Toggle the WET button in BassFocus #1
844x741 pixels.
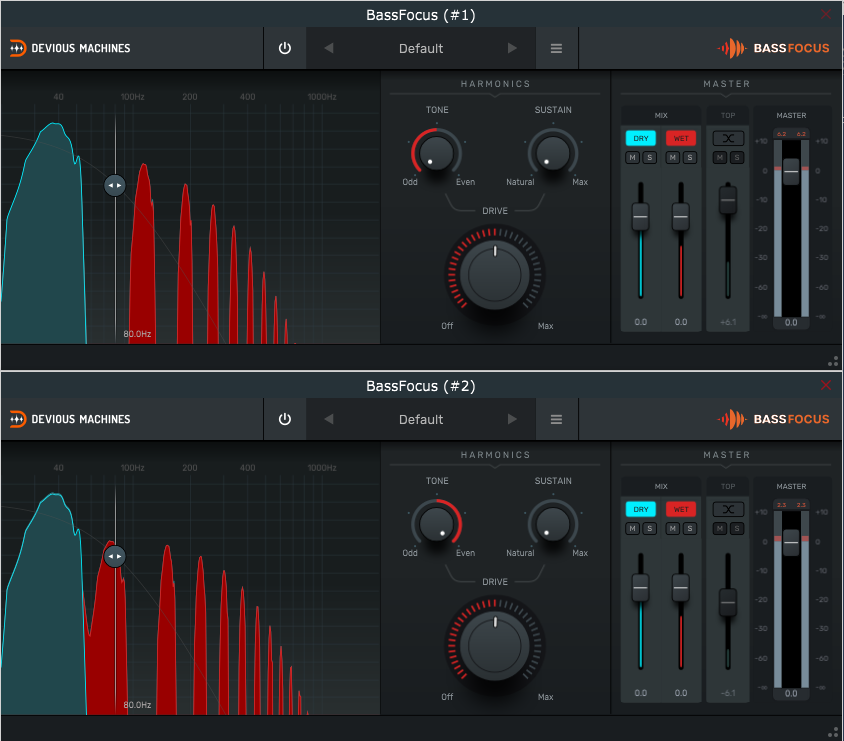681,138
